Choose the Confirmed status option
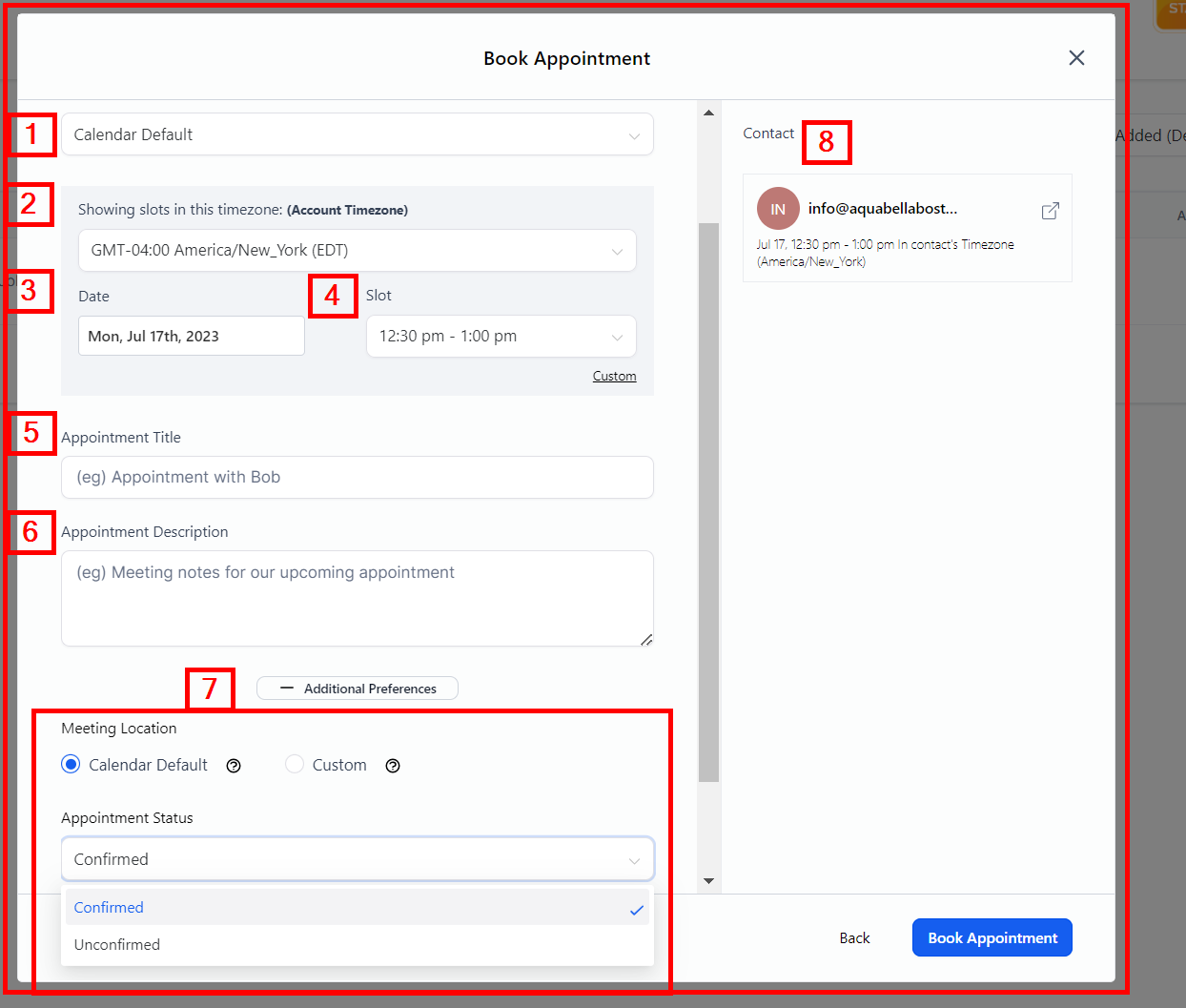The image size is (1186, 1008). 358,907
